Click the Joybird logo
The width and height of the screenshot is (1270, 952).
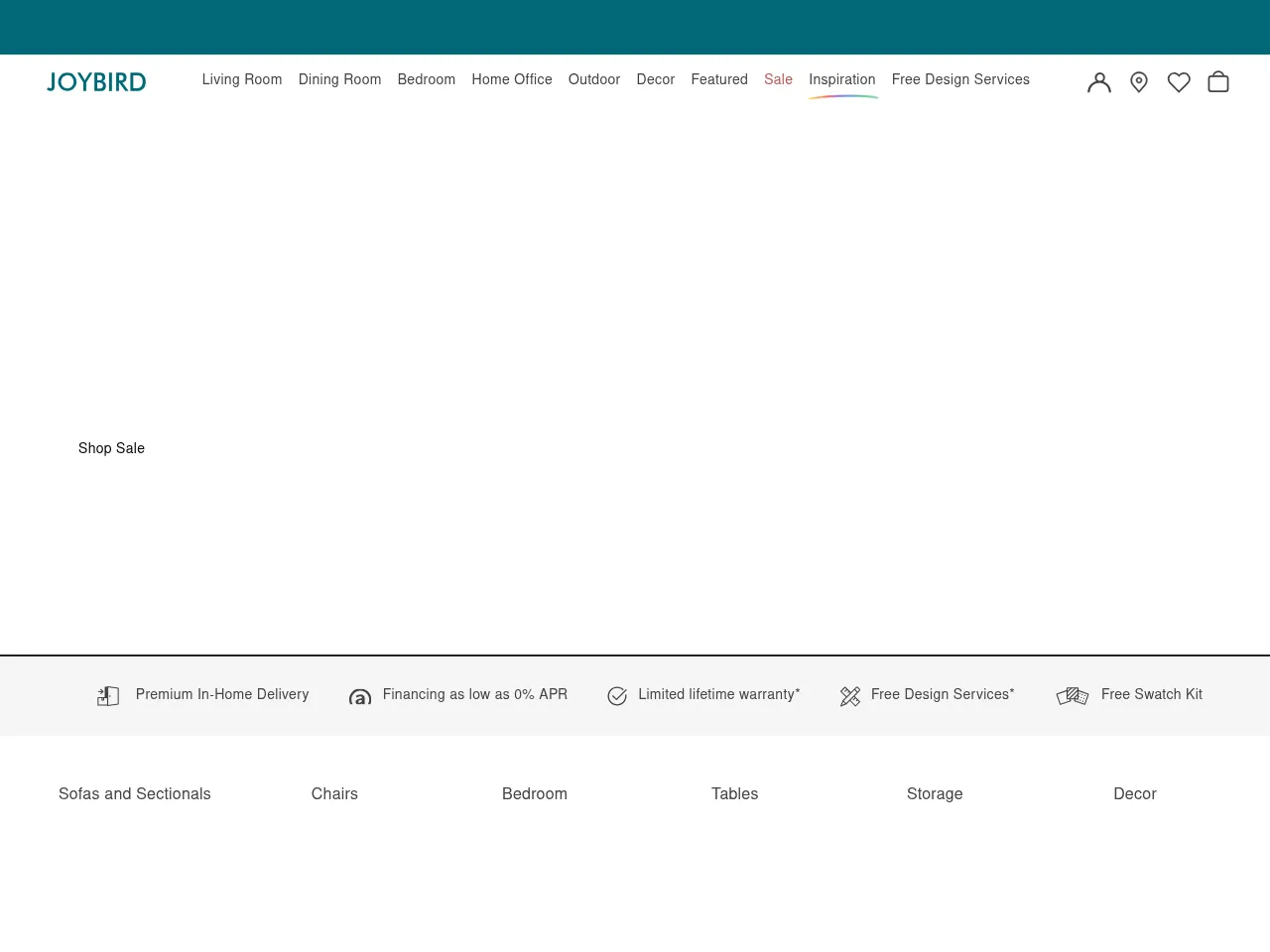[x=96, y=81]
